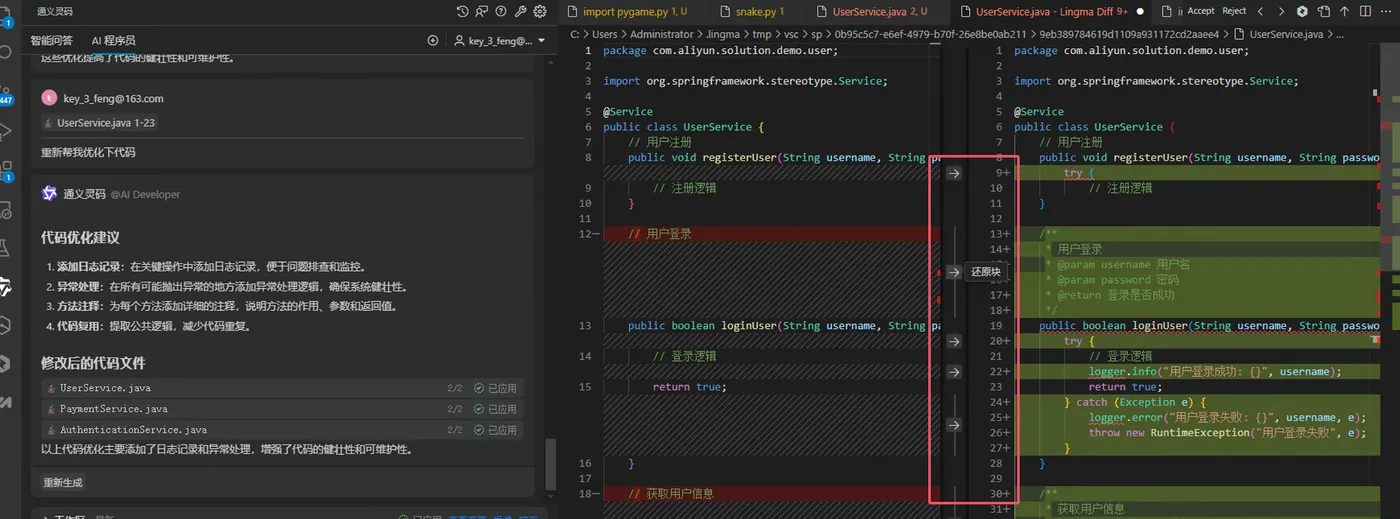This screenshot has width=1400, height=519.
Task: Open chat history in Lingma panel
Action: click(462, 12)
